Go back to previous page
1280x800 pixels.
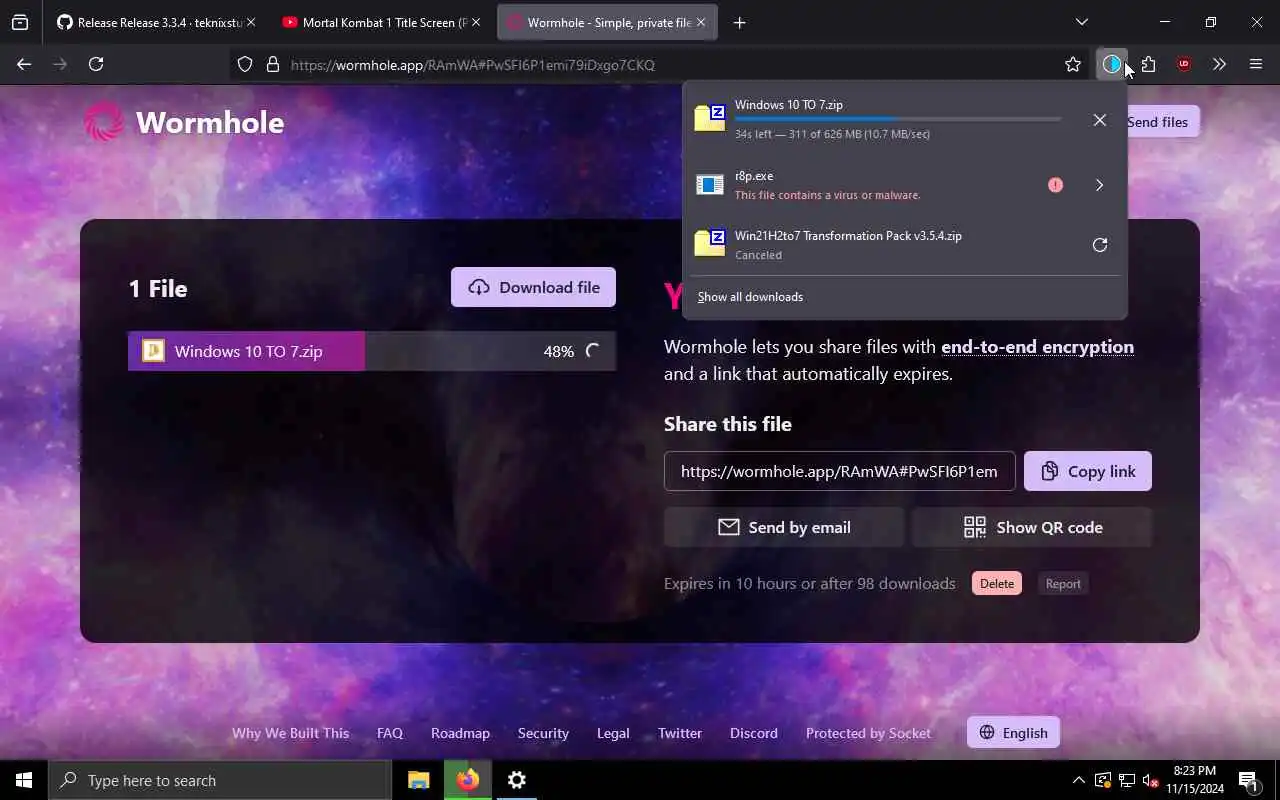24,64
